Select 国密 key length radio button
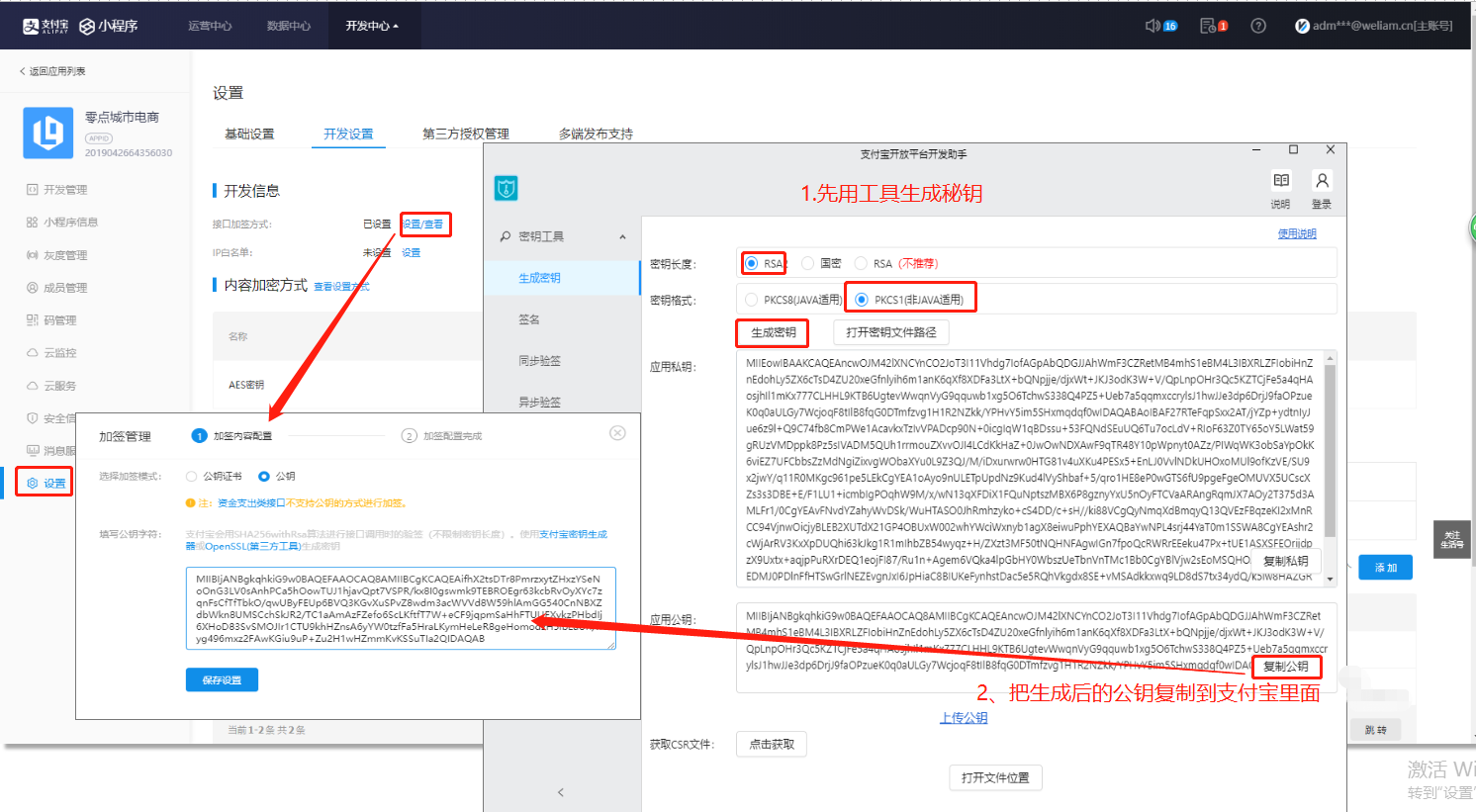This screenshot has width=1476, height=812. (807, 263)
